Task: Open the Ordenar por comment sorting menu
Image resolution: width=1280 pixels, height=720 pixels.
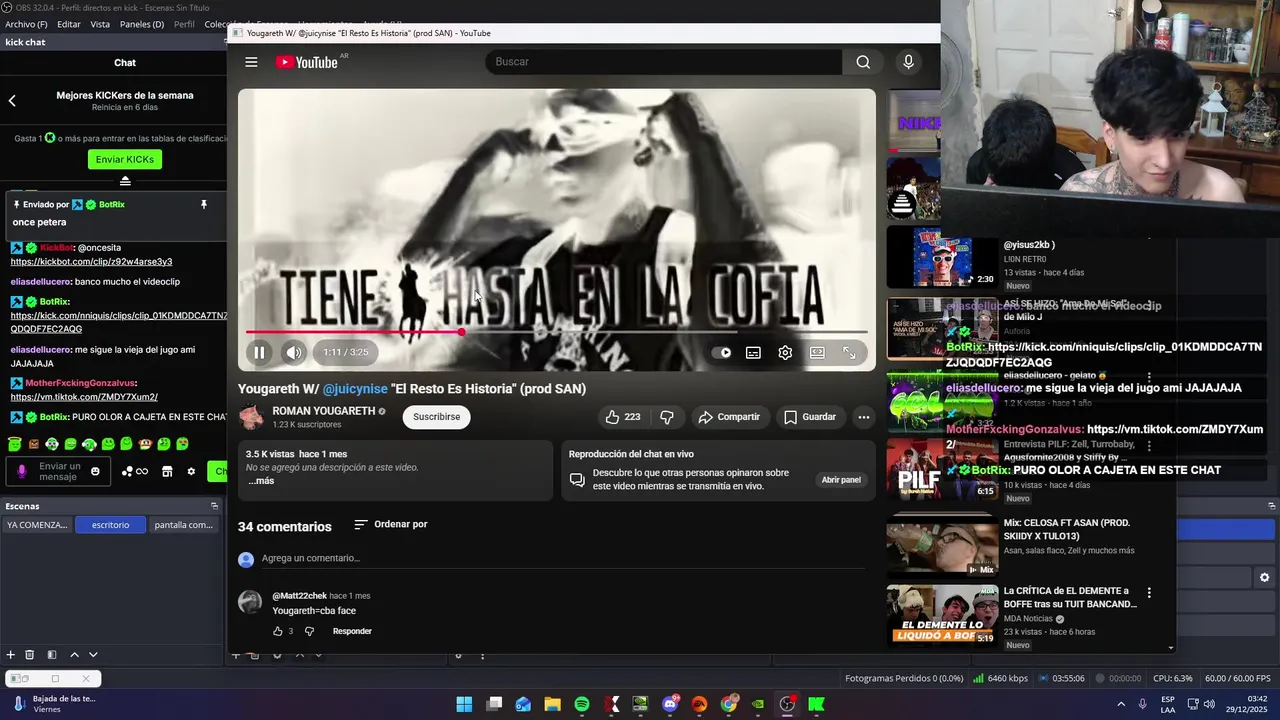Action: point(391,524)
